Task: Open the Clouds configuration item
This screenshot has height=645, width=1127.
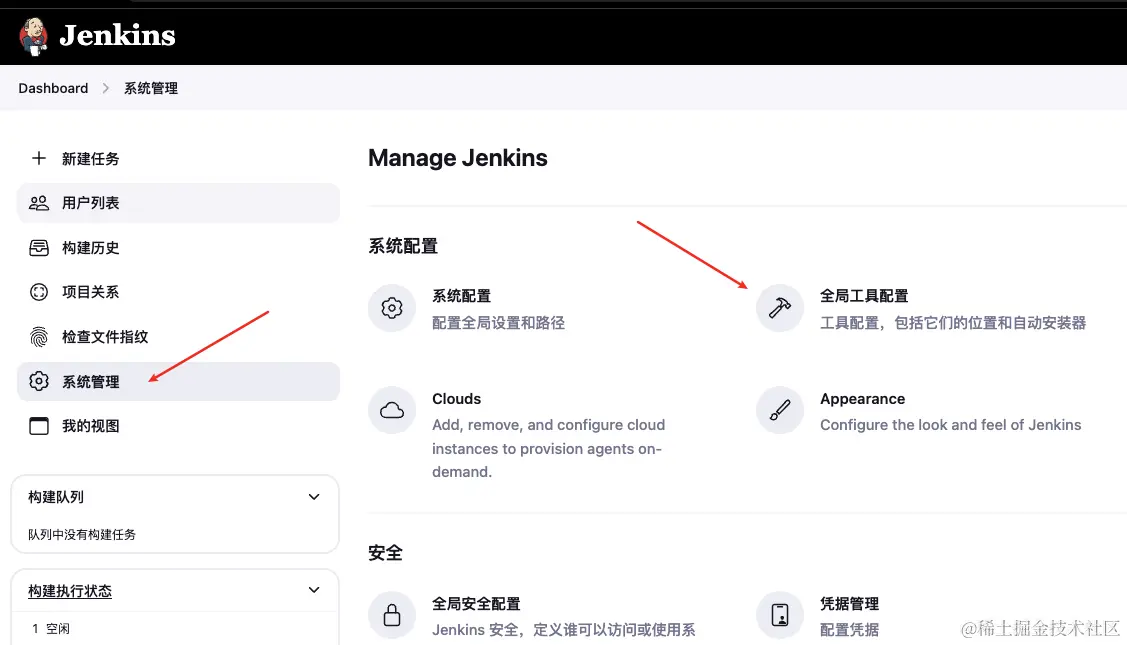Action: click(456, 399)
